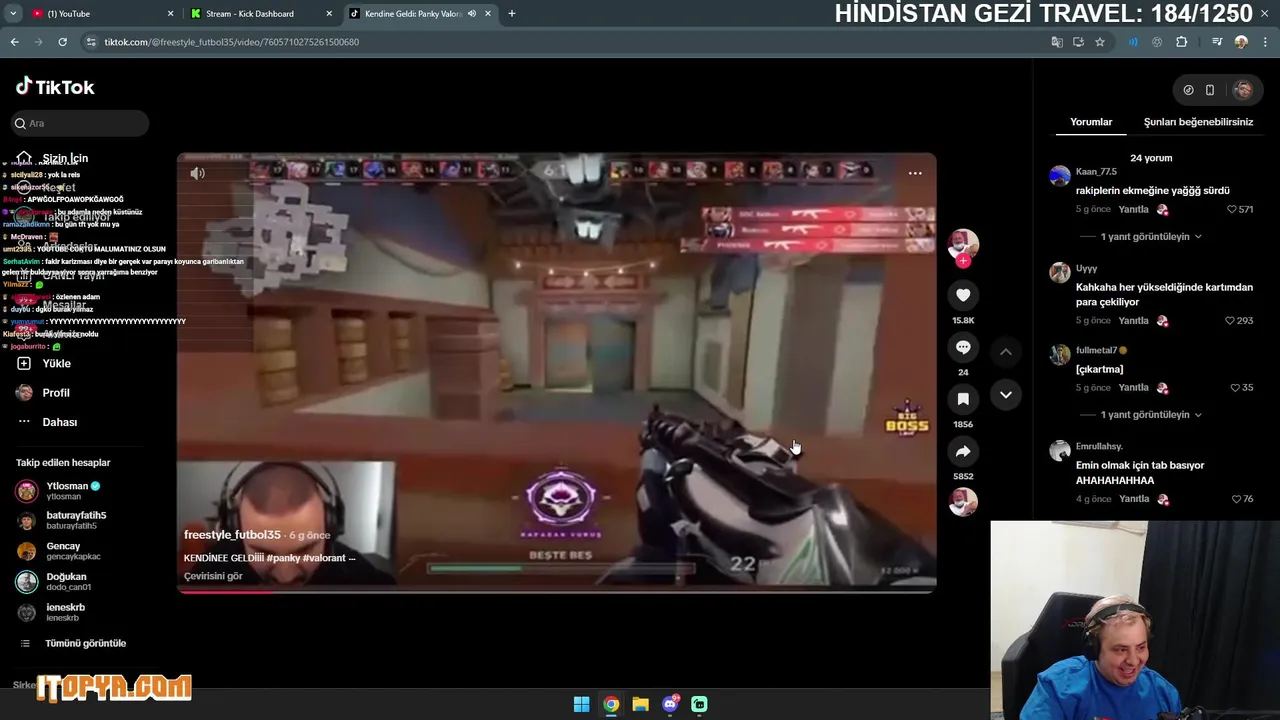Open the get-app phone icon in top pill
The image size is (1280, 720).
coord(1210,90)
